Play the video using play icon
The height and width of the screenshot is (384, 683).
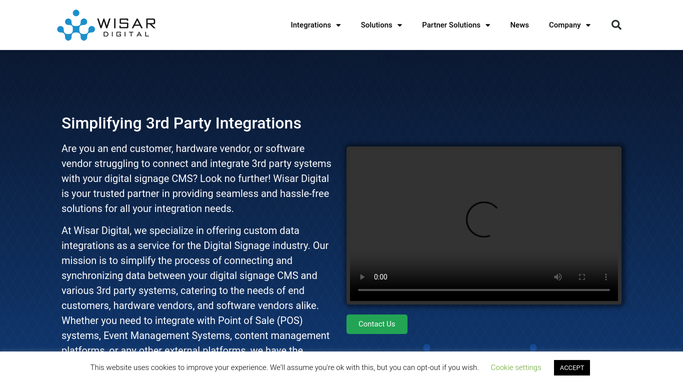point(362,277)
